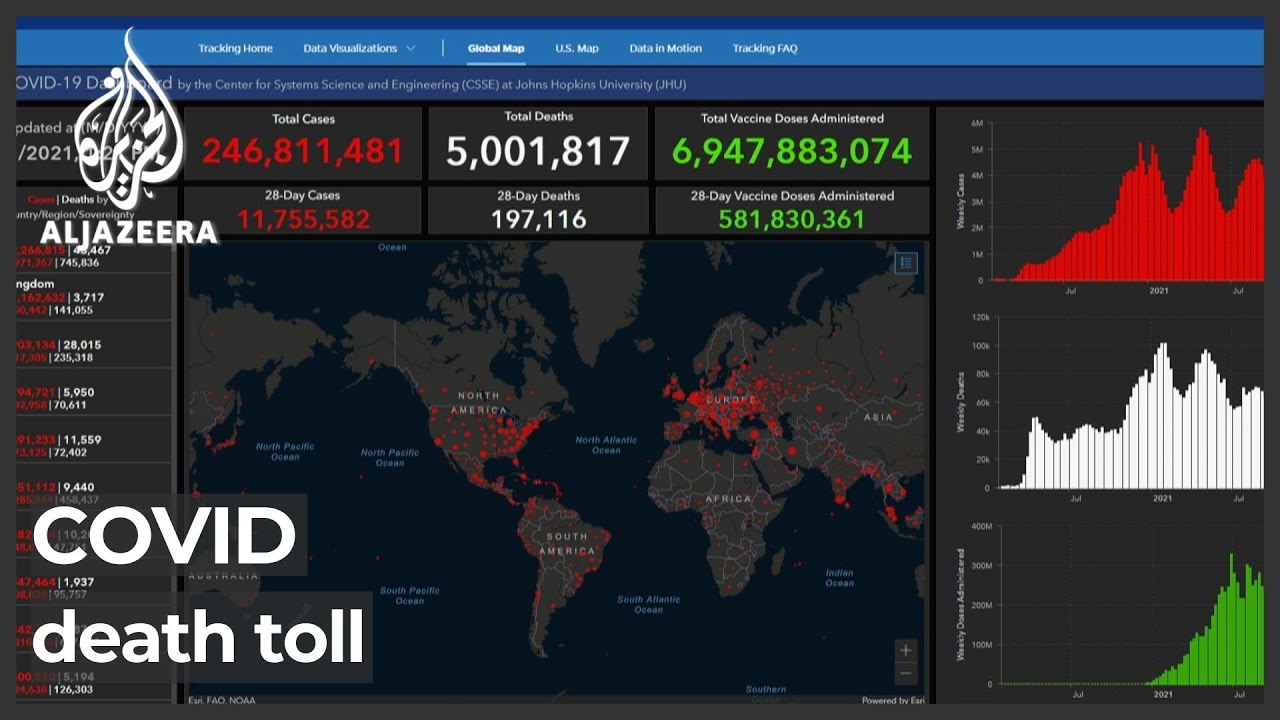
Task: Click the 28-Day Deaths value 197,116
Action: [538, 219]
